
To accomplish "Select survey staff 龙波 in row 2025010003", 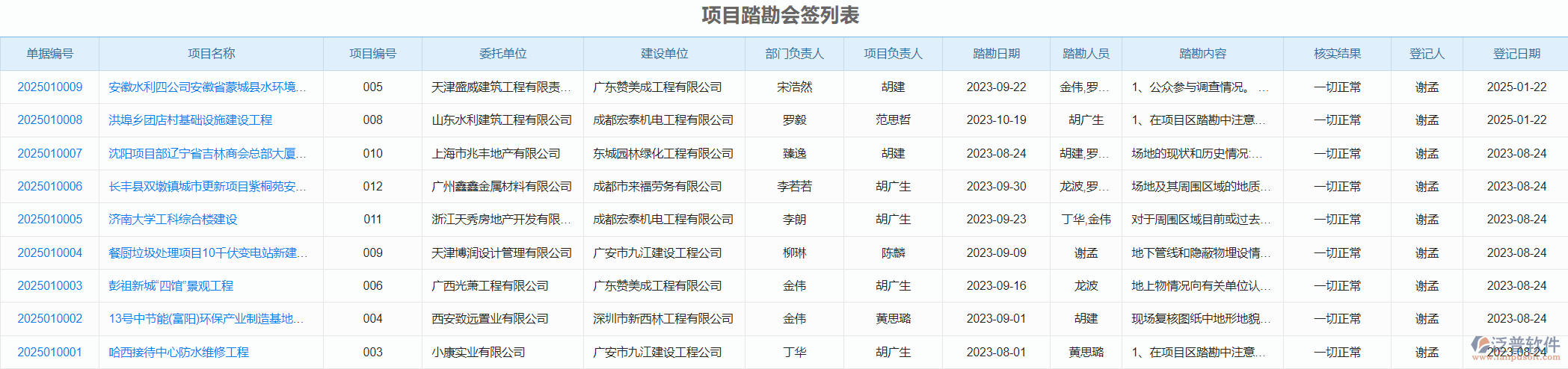I will coord(1086,286).
